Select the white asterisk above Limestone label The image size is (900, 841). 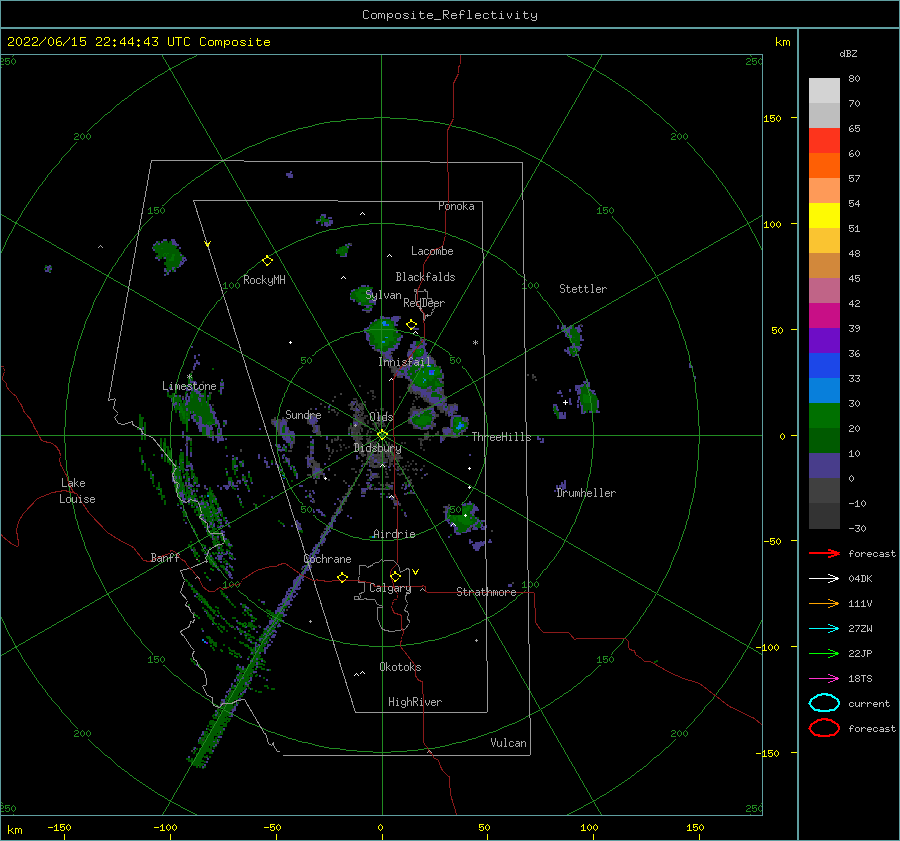(x=189, y=377)
